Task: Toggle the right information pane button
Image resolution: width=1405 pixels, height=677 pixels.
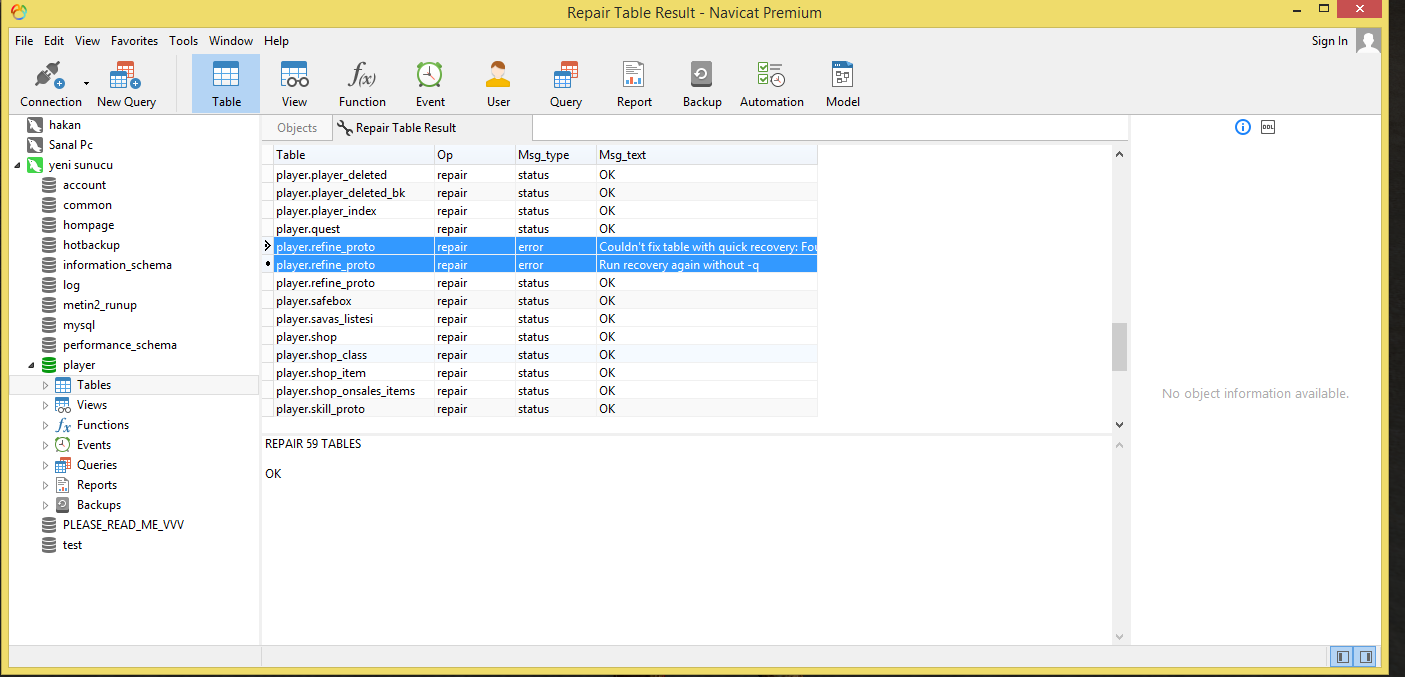Action: pyautogui.click(x=1366, y=657)
